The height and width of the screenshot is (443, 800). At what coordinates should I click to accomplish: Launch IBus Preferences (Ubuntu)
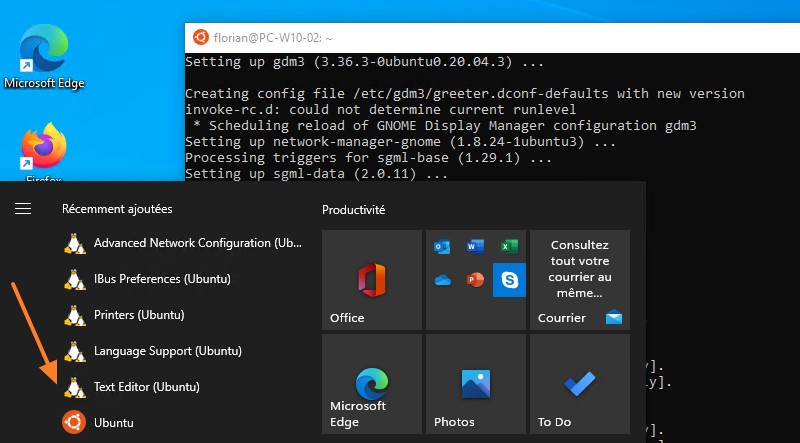(x=162, y=279)
